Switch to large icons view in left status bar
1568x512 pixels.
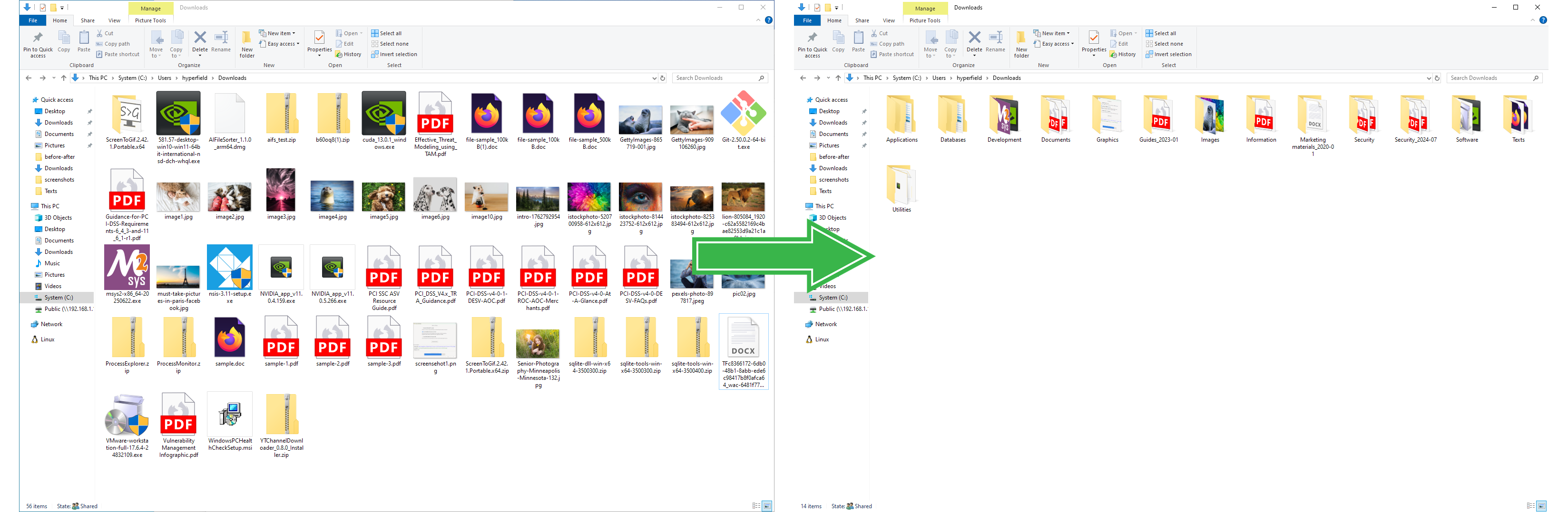767,506
